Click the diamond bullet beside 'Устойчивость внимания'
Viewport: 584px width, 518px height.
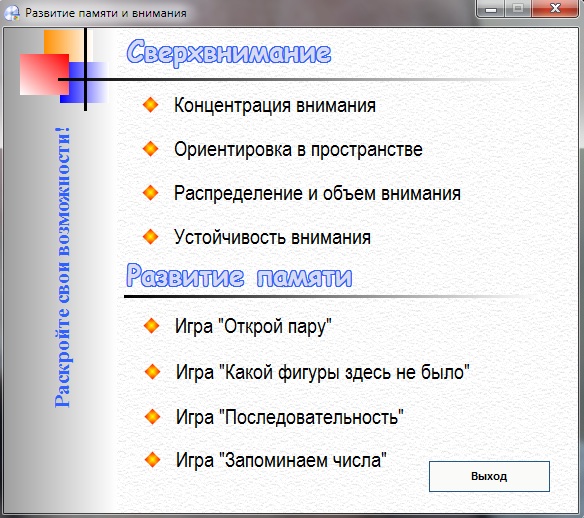pyautogui.click(x=150, y=237)
